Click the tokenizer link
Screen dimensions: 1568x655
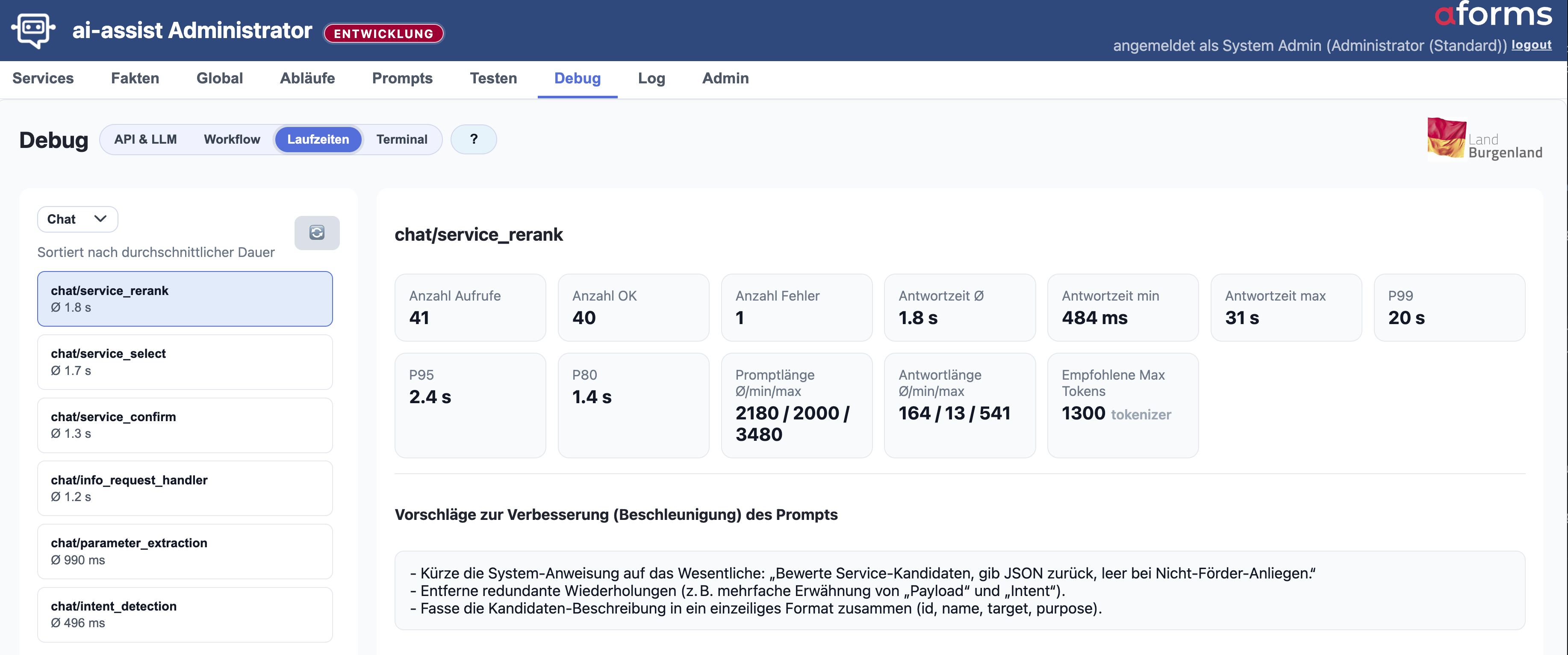(x=1141, y=415)
